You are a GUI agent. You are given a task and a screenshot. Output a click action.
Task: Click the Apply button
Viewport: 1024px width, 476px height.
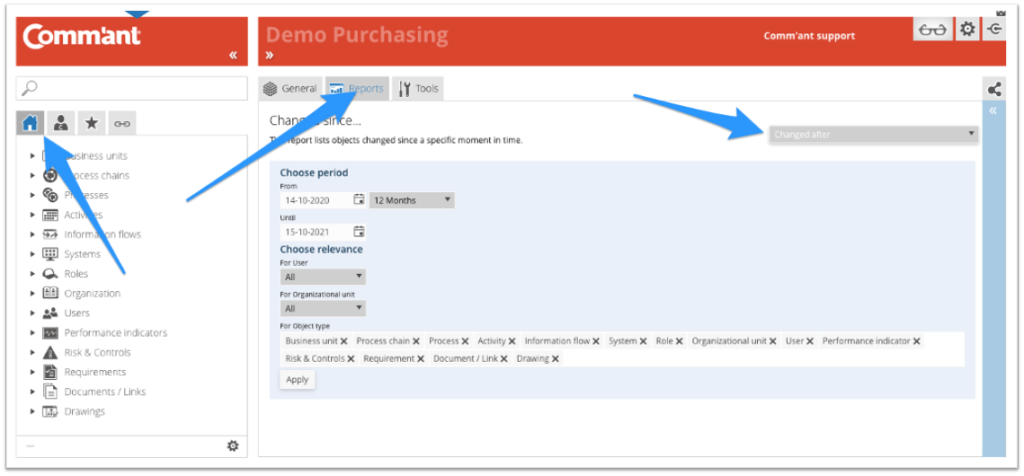[297, 380]
